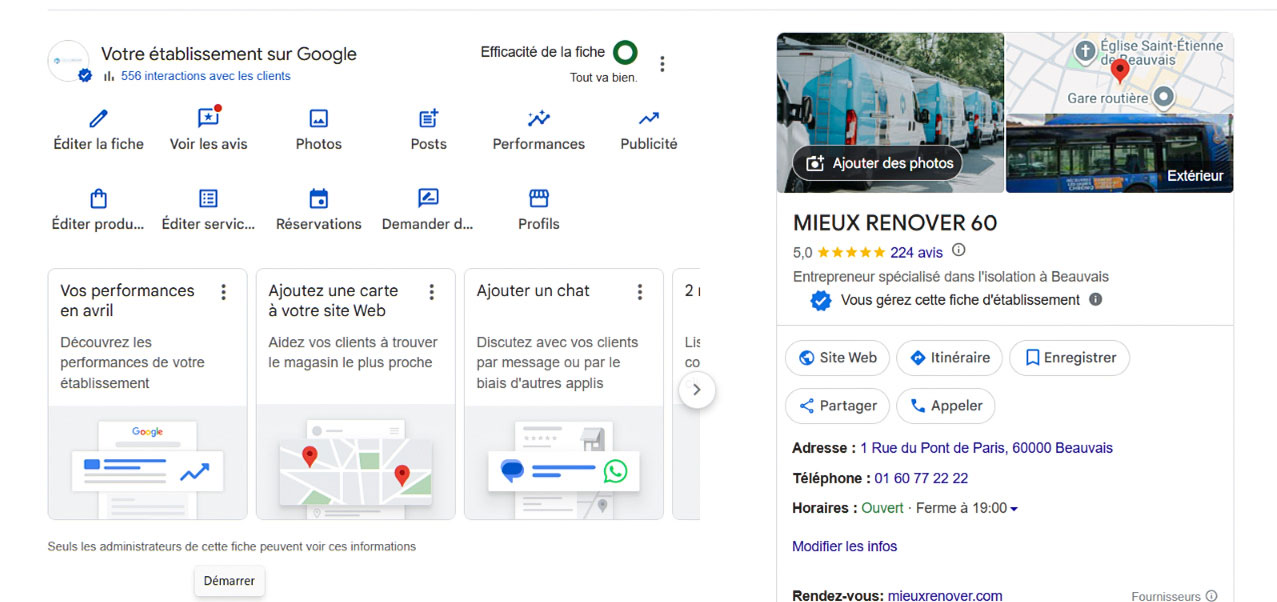
Task: Click the Itinéraire button
Action: click(949, 358)
